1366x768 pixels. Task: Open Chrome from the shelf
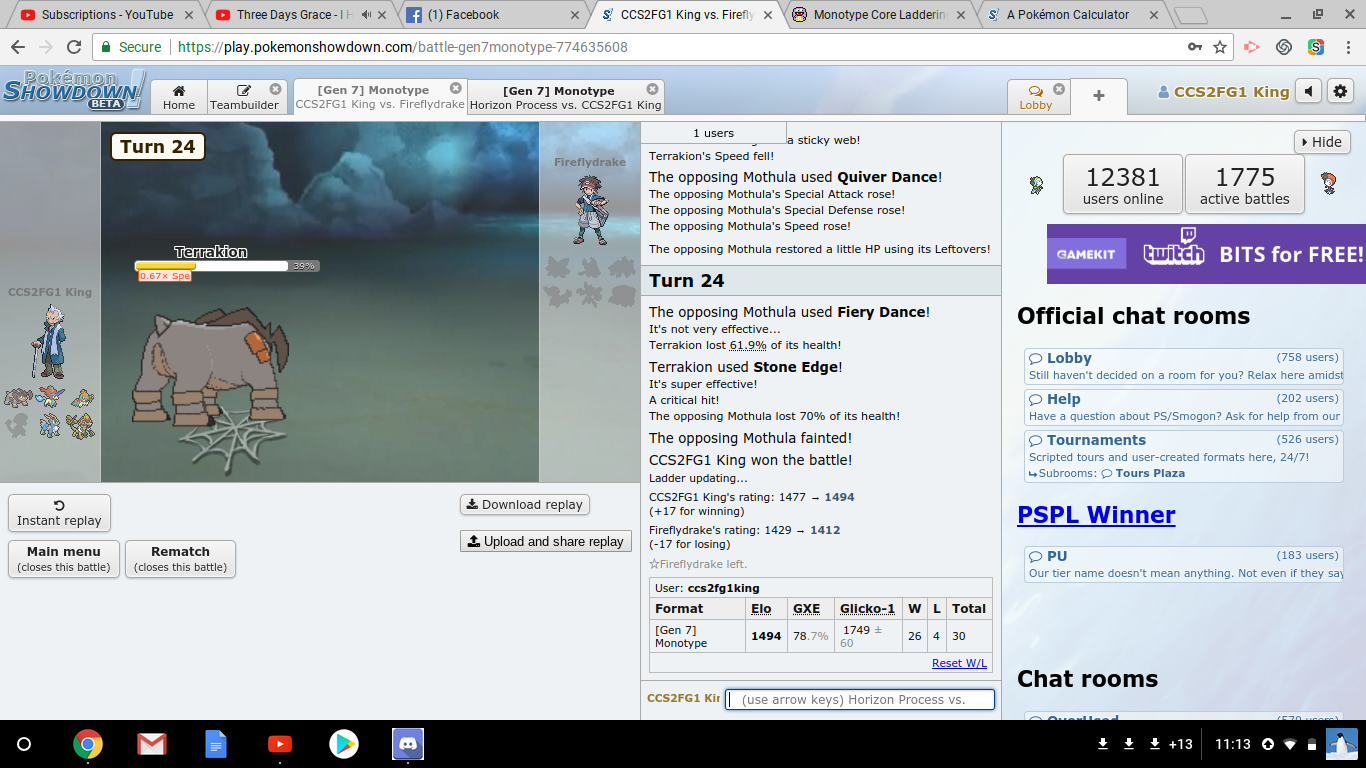pos(88,744)
